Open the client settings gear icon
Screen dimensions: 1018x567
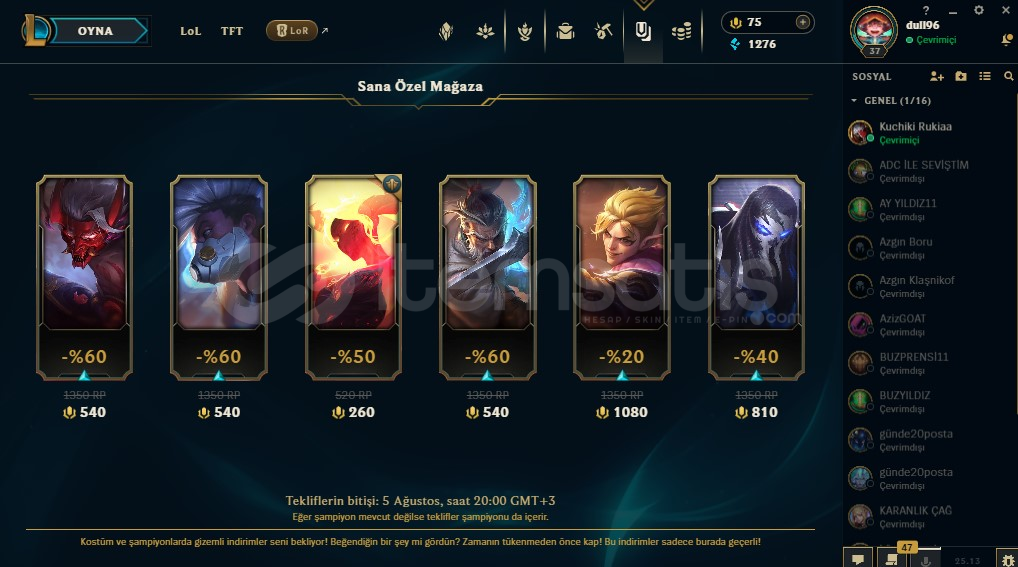point(978,10)
